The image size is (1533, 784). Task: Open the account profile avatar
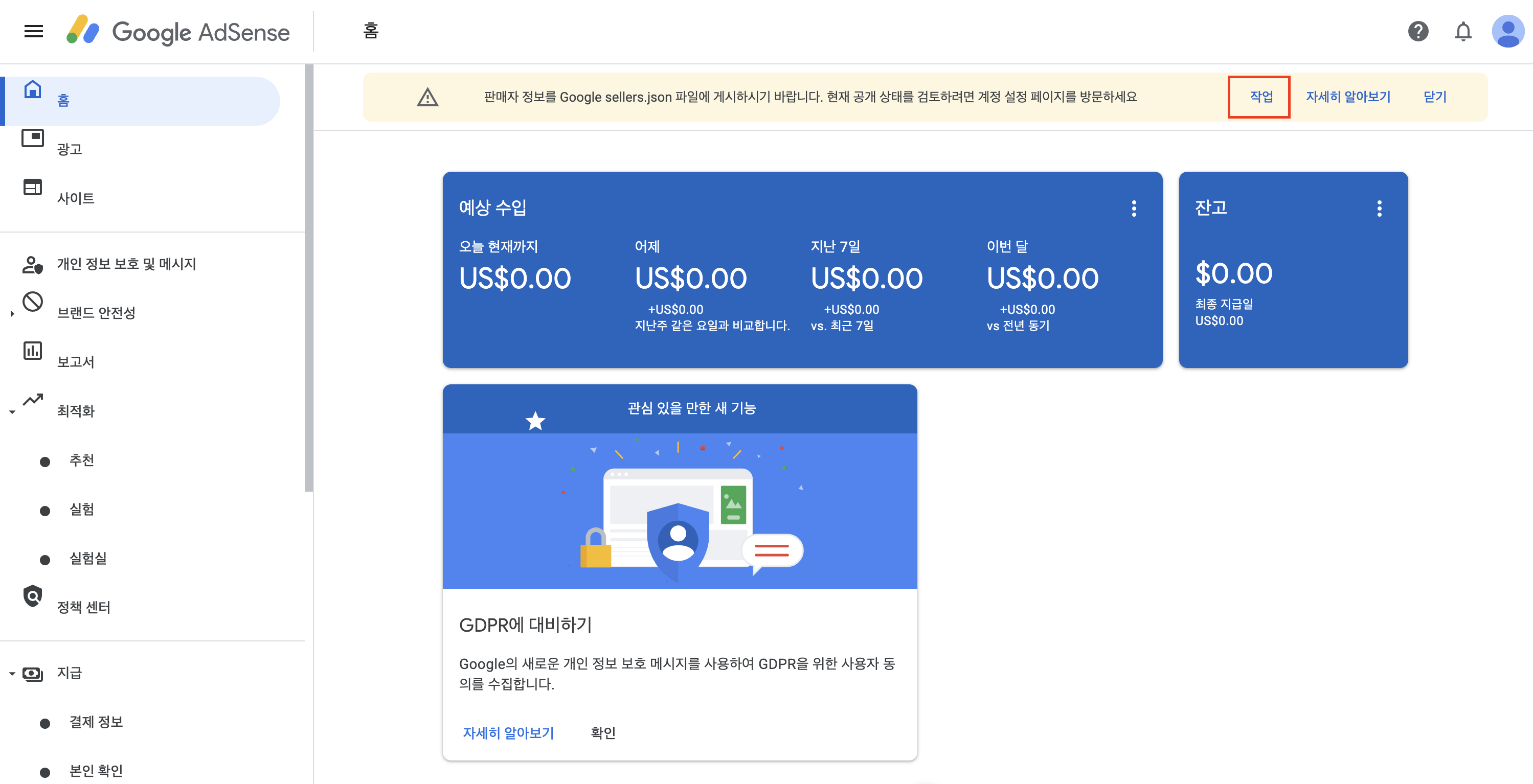1507,31
